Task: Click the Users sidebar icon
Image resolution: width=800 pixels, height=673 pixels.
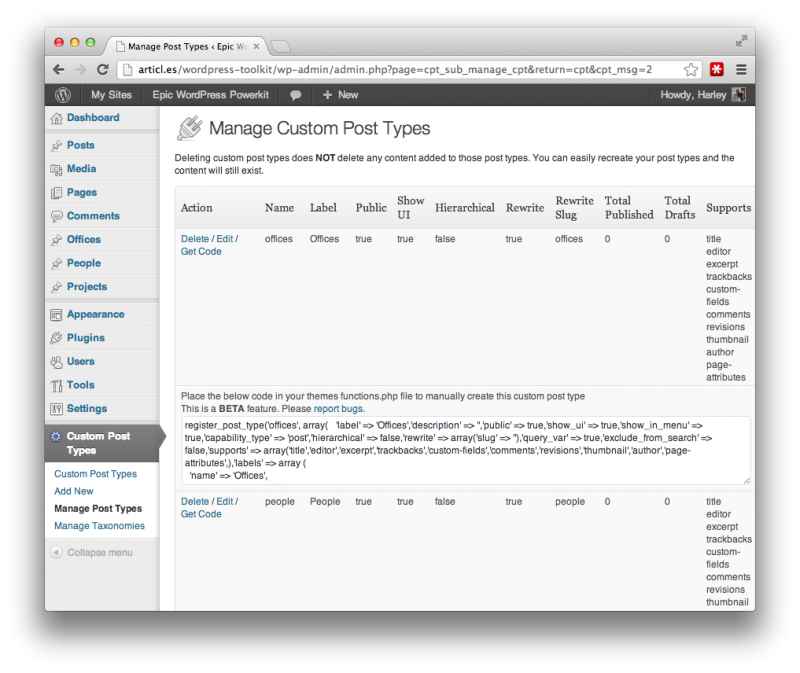Action: [56, 362]
